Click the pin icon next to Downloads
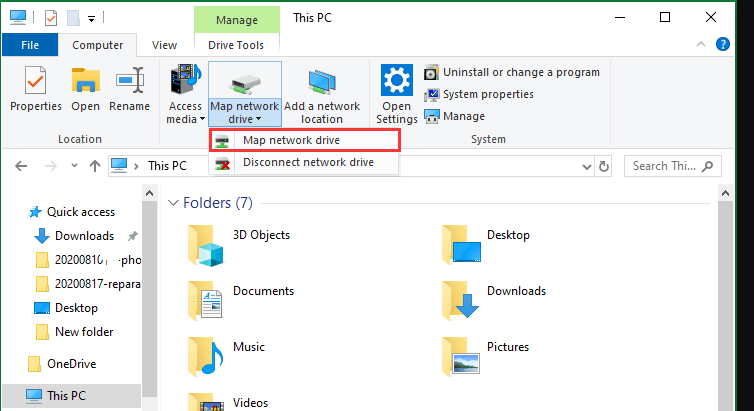Screen dimensions: 754x411 point(132,236)
